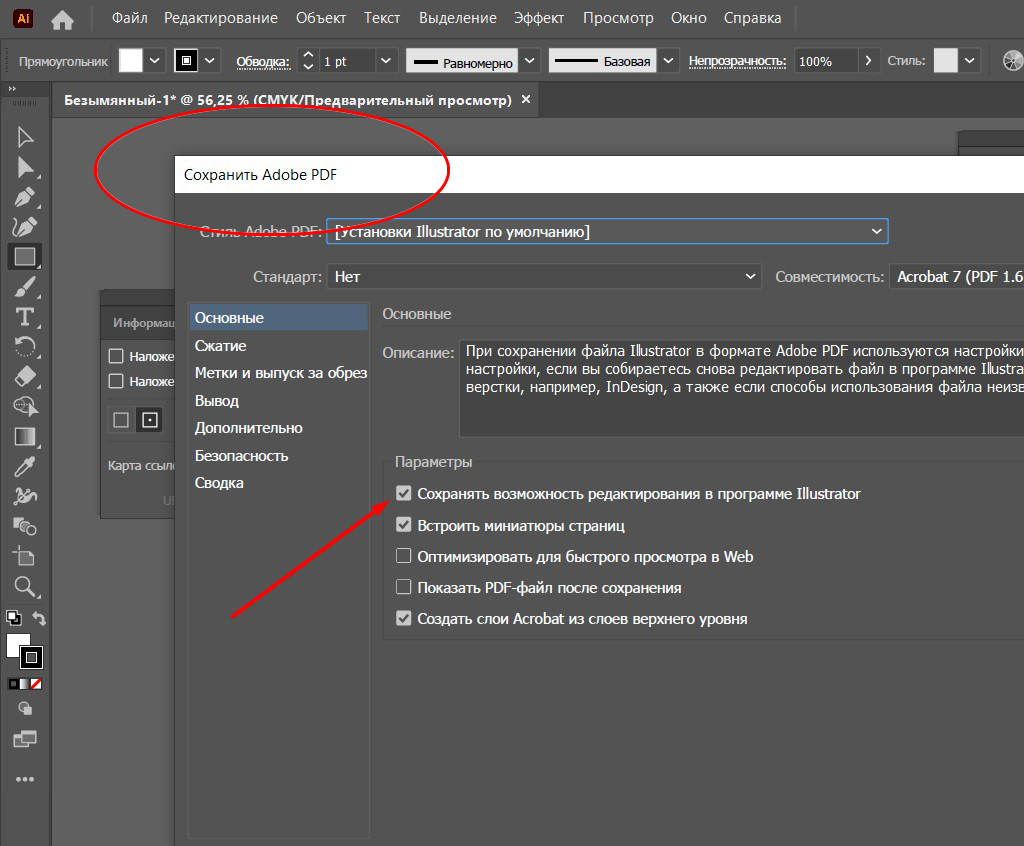Pick the Eraser tool
Image resolution: width=1024 pixels, height=846 pixels.
[25, 376]
